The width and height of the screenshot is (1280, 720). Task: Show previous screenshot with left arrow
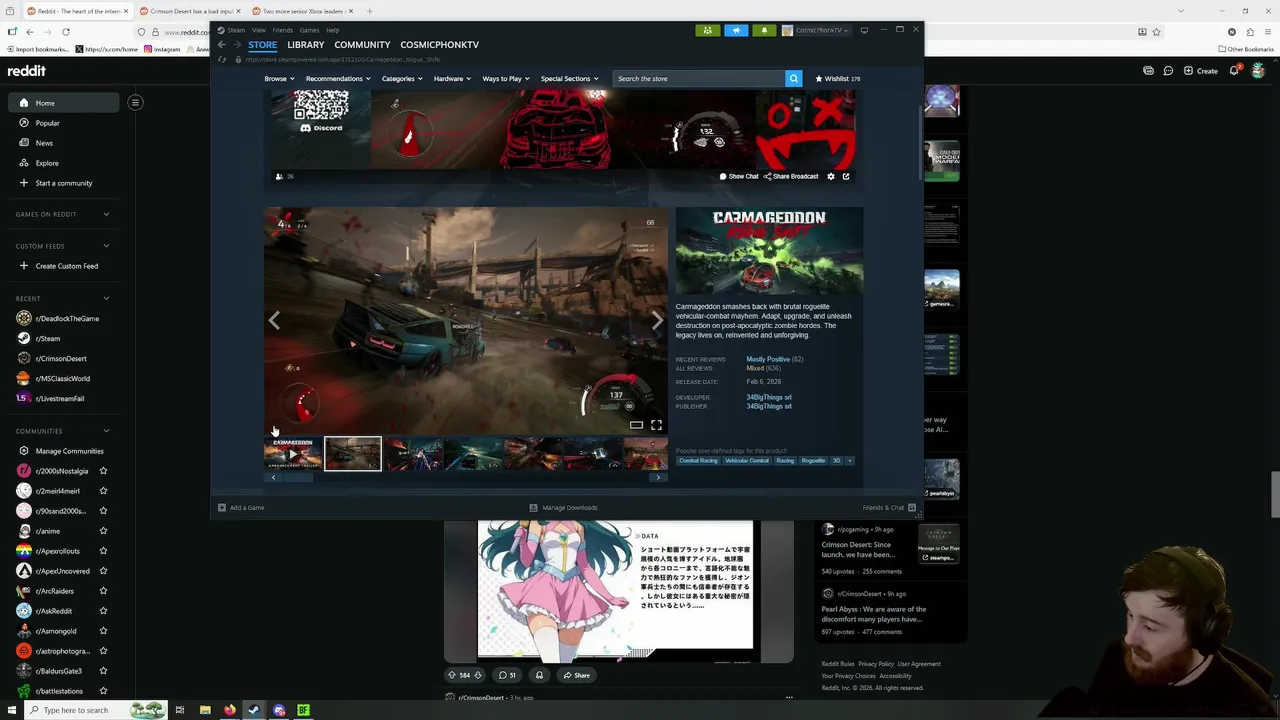click(x=274, y=320)
